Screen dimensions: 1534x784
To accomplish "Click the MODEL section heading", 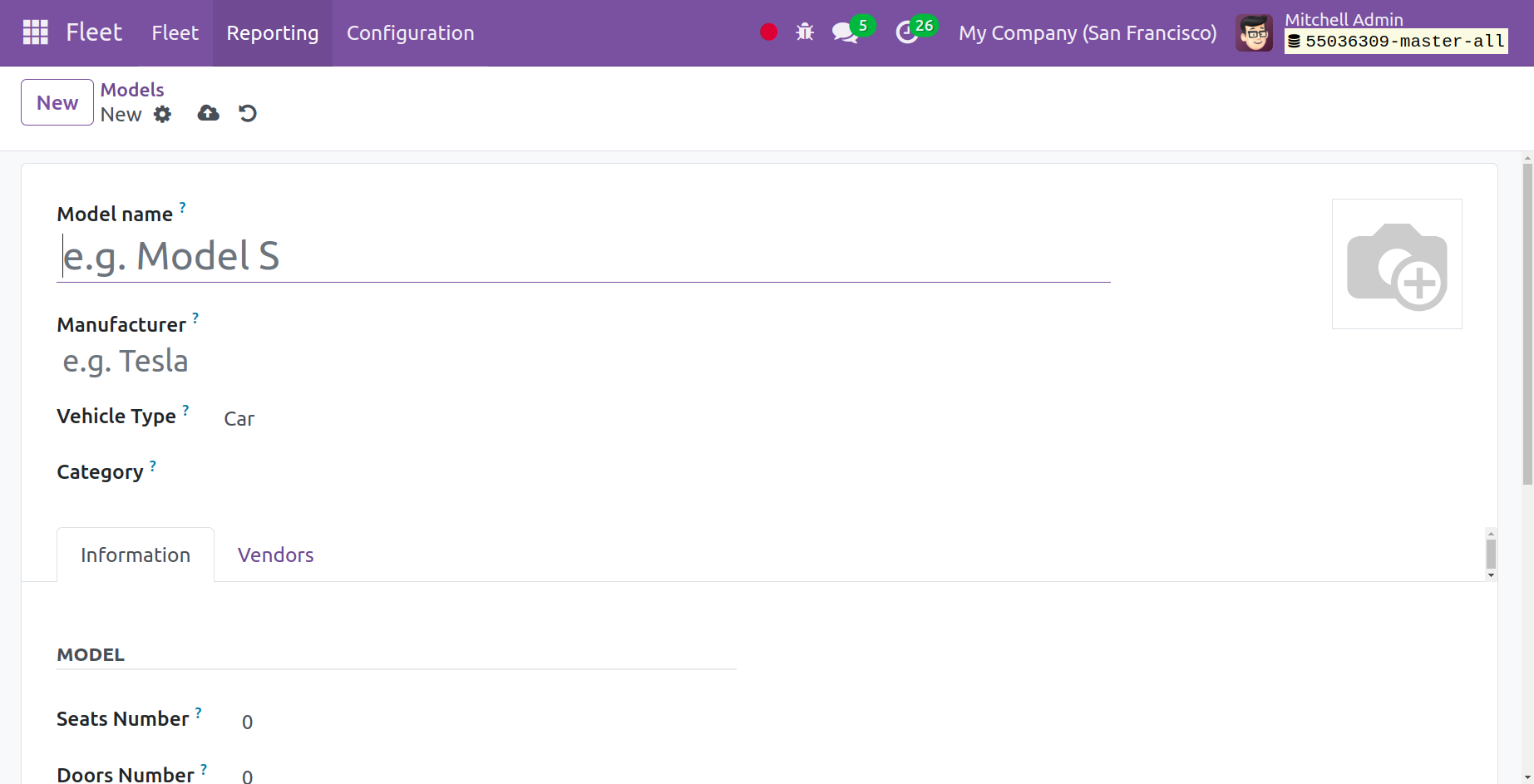I will [x=91, y=655].
